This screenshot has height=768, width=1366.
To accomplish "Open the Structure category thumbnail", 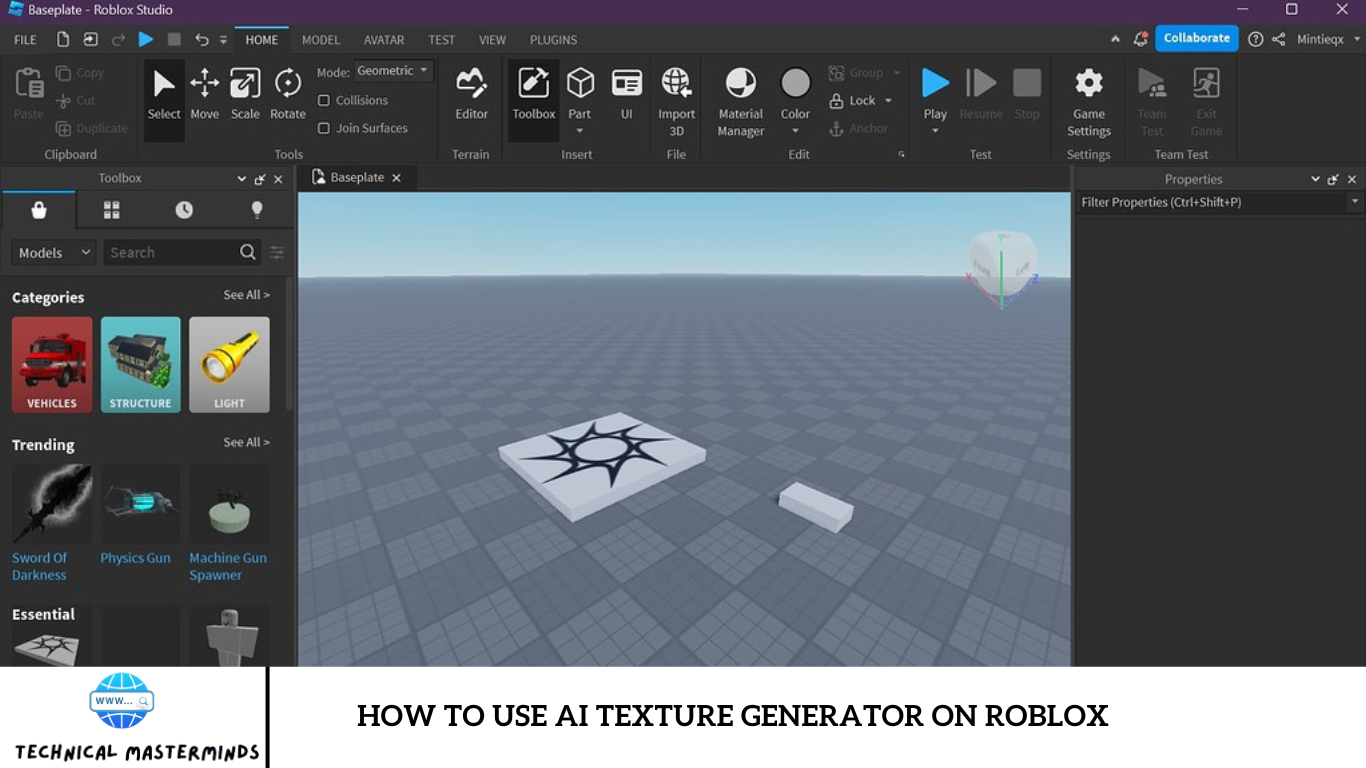I will 140,365.
